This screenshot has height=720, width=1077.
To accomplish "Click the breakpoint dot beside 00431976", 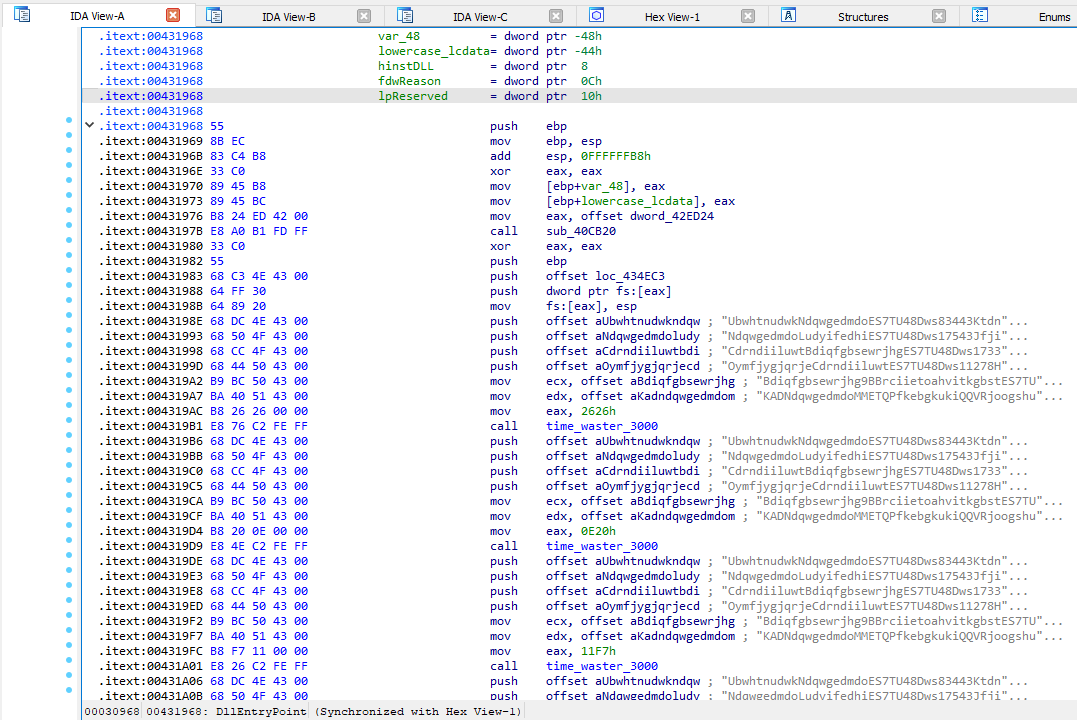I will 69,210.
